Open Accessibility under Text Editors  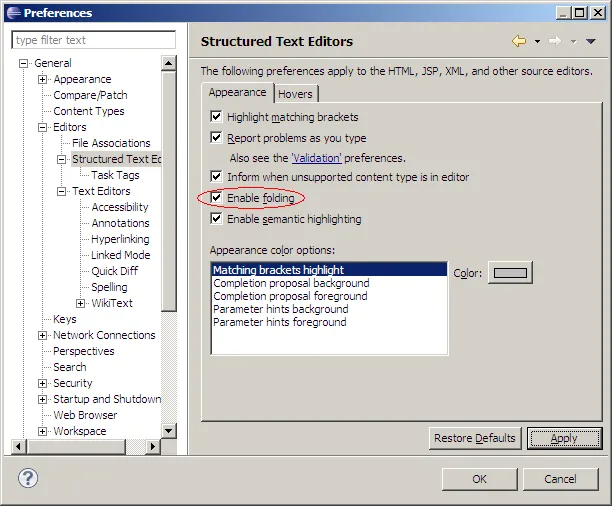pyautogui.click(x=120, y=207)
